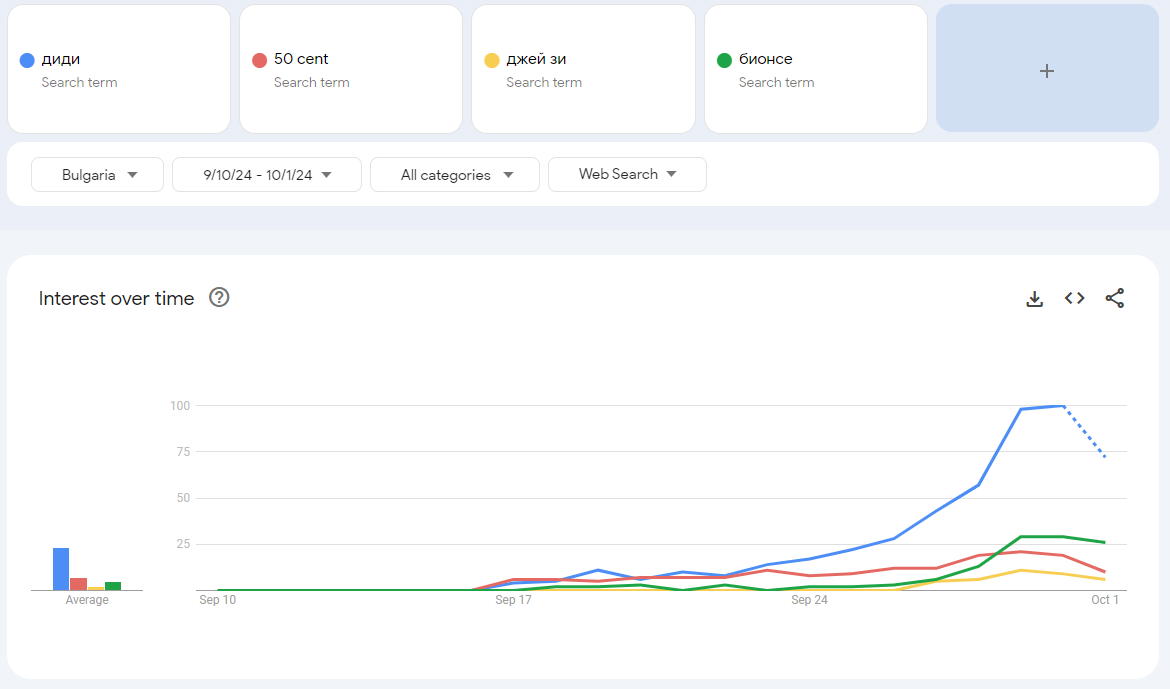Click the blue dot next to диди

26,59
